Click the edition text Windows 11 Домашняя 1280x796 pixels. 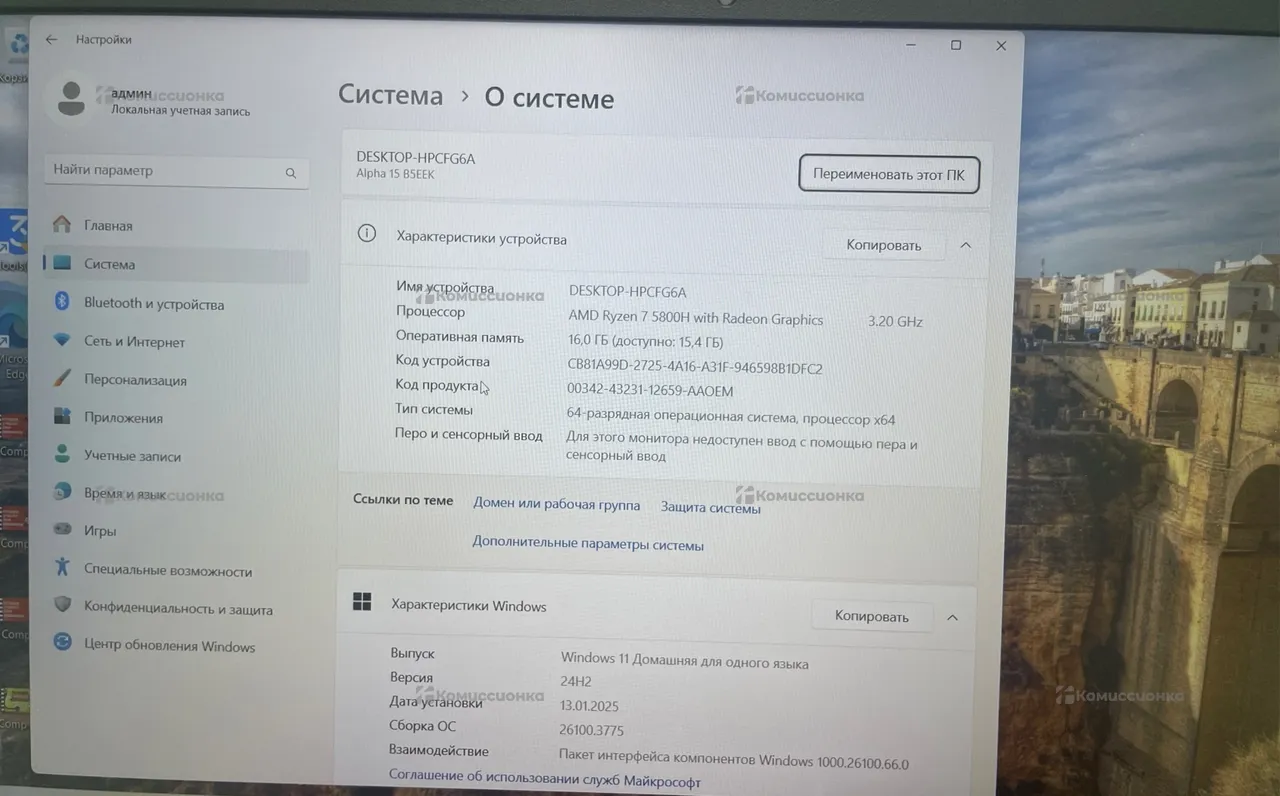[x=685, y=659]
